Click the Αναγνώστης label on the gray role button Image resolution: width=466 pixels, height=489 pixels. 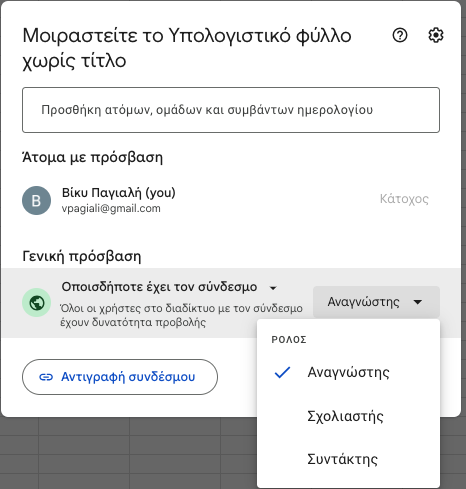363,302
